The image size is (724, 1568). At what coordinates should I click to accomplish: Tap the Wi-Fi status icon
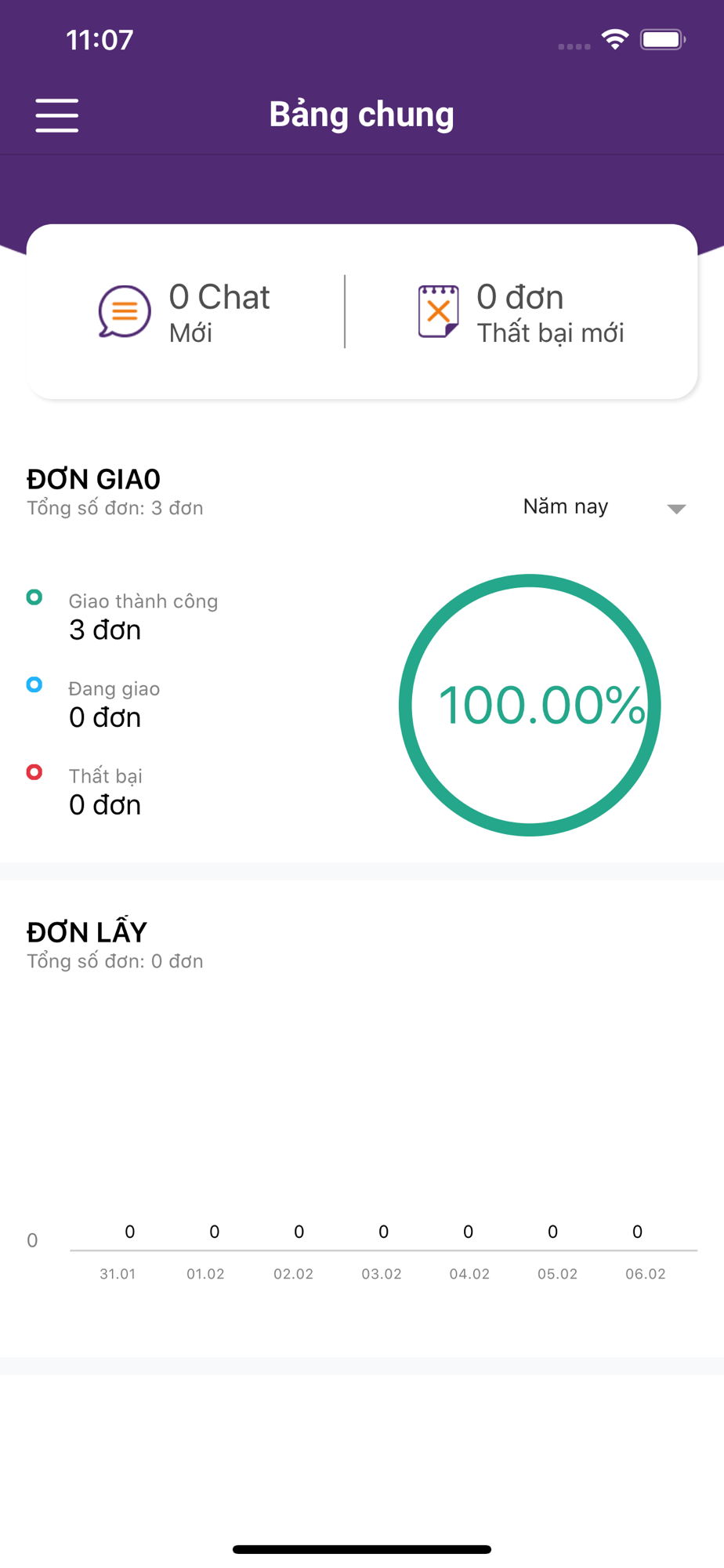[615, 39]
